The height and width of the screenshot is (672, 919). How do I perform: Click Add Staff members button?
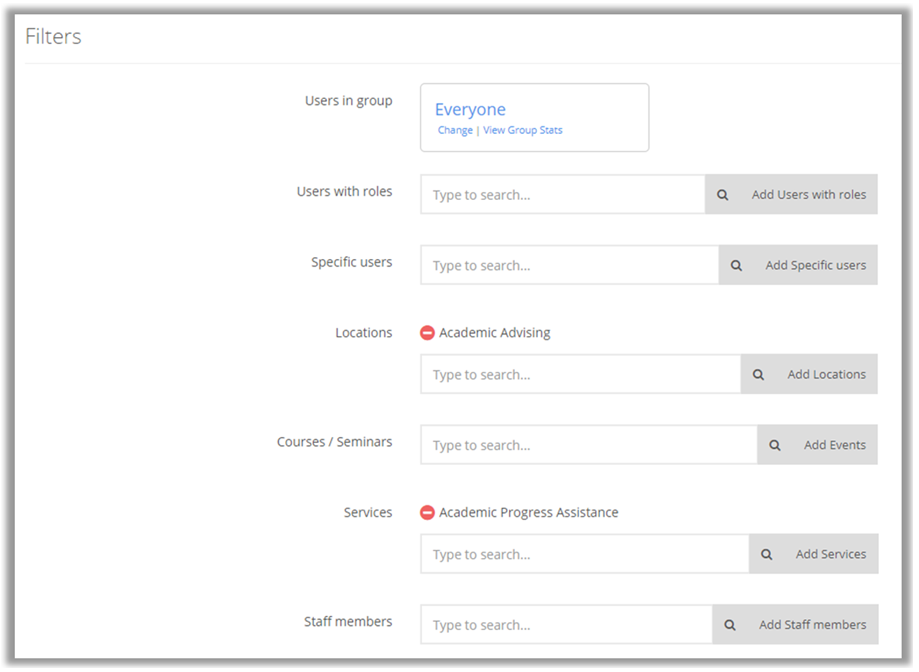tap(795, 625)
